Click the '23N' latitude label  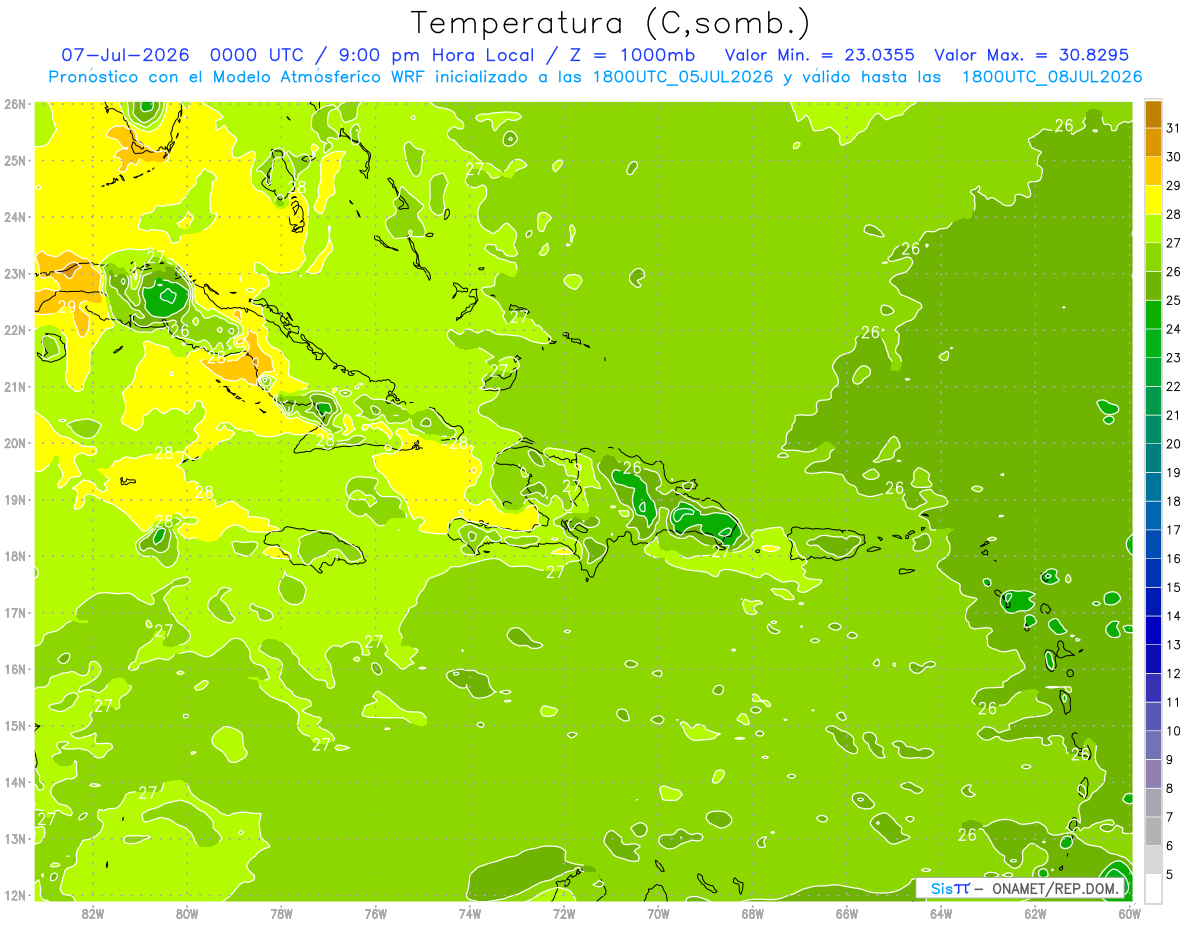(x=15, y=273)
